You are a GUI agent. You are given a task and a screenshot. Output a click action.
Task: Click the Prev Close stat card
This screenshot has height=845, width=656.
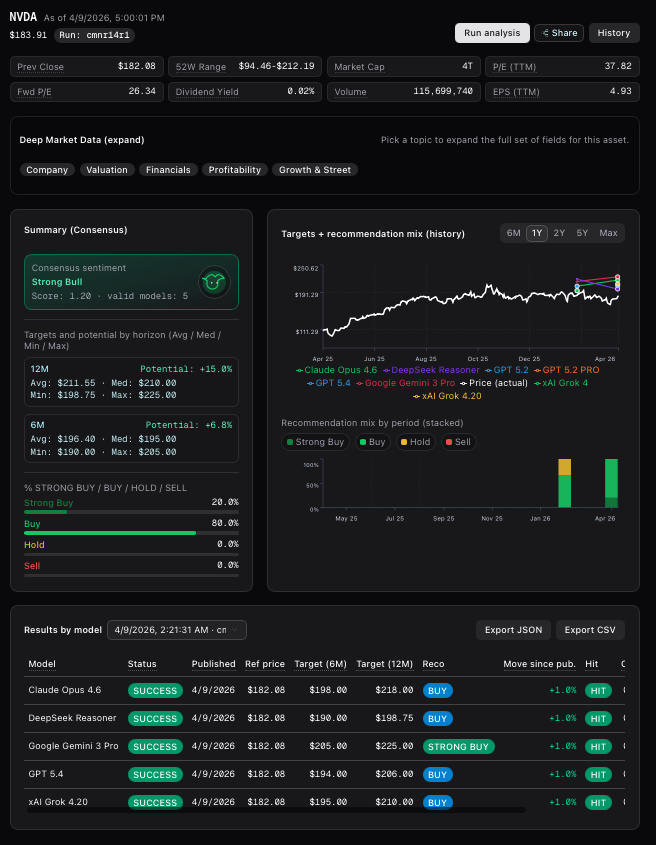point(87,67)
